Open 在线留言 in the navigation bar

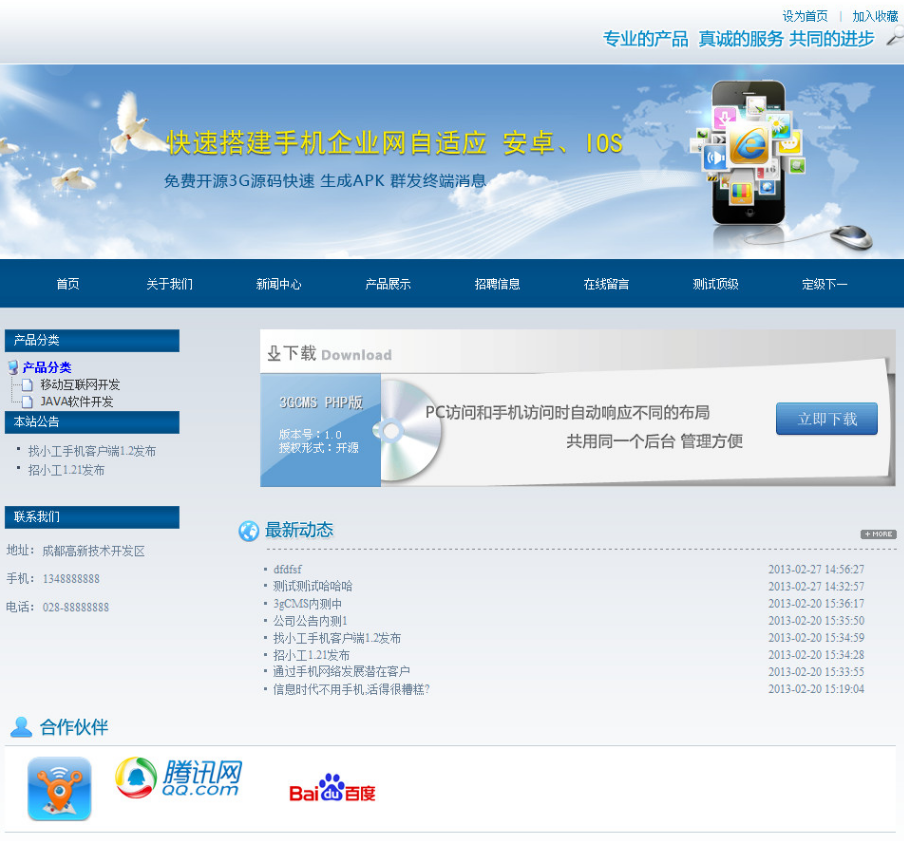coord(606,284)
